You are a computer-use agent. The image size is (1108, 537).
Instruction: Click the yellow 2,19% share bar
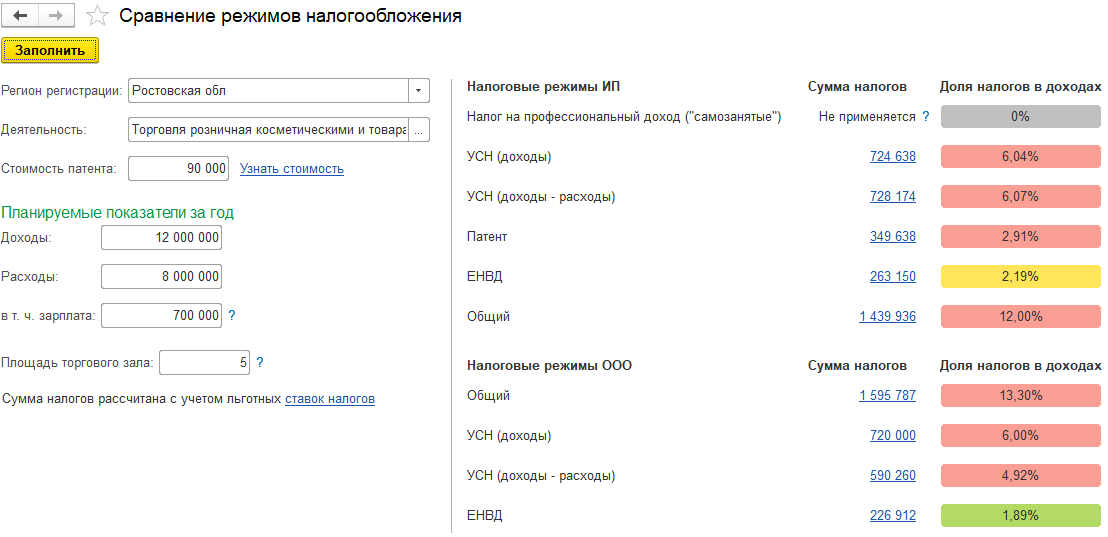point(1020,277)
